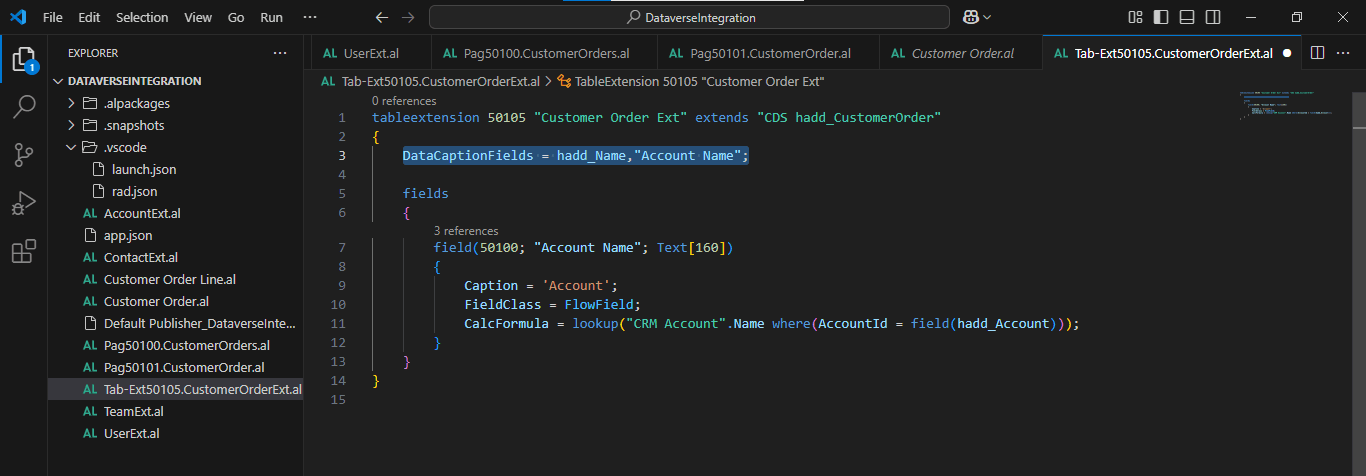Expand the .alpackages folder

pyautogui.click(x=72, y=103)
